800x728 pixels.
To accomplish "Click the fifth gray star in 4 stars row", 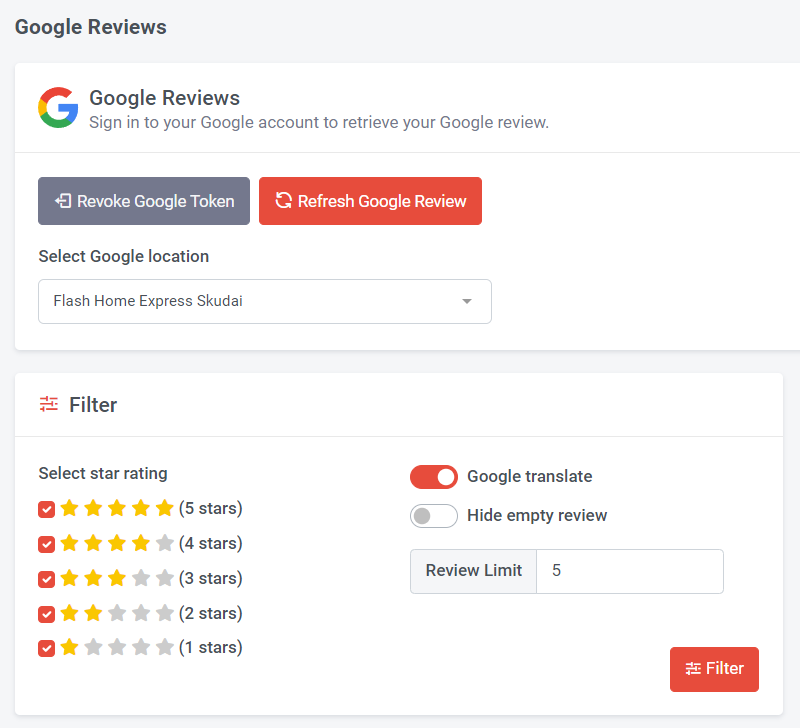I will point(165,543).
